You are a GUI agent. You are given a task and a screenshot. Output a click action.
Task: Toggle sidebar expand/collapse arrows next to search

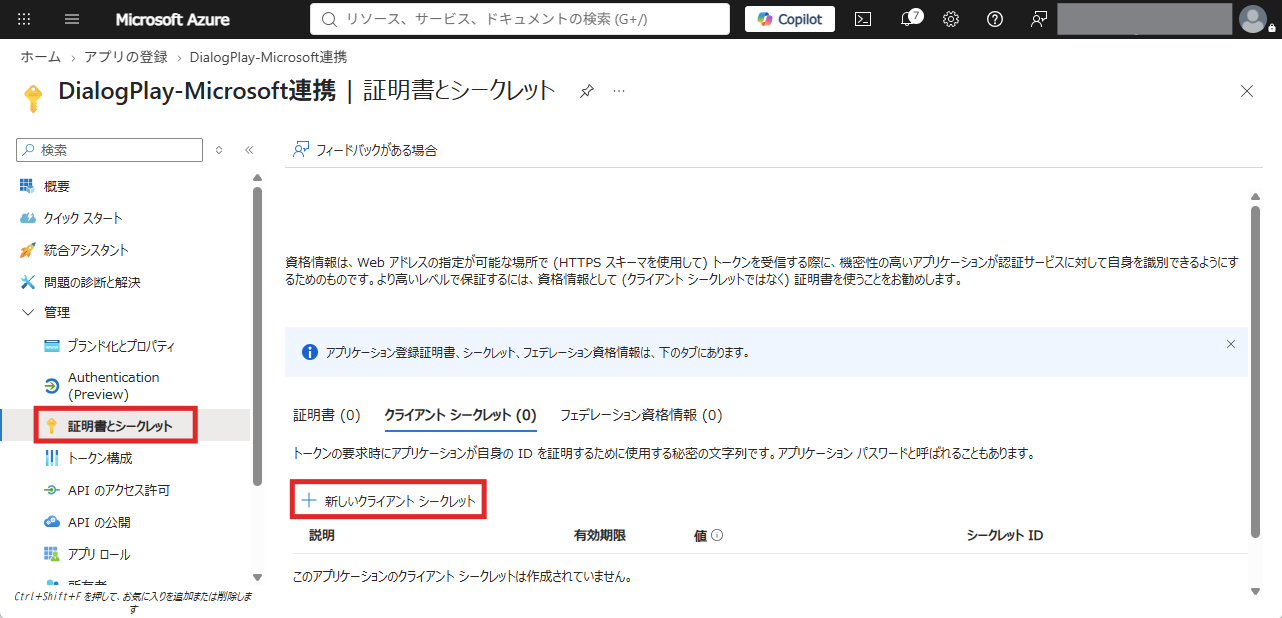tap(220, 150)
